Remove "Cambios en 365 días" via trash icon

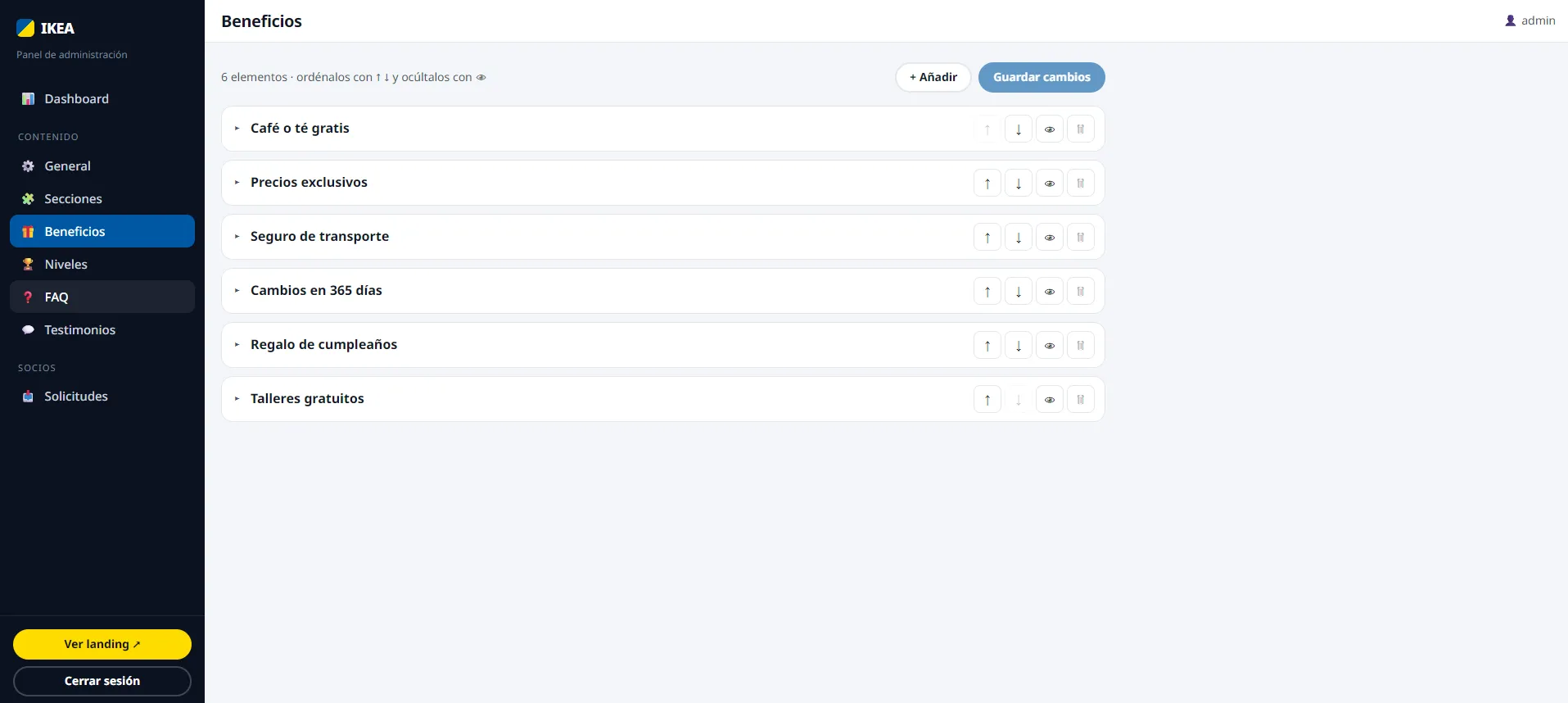coord(1081,291)
